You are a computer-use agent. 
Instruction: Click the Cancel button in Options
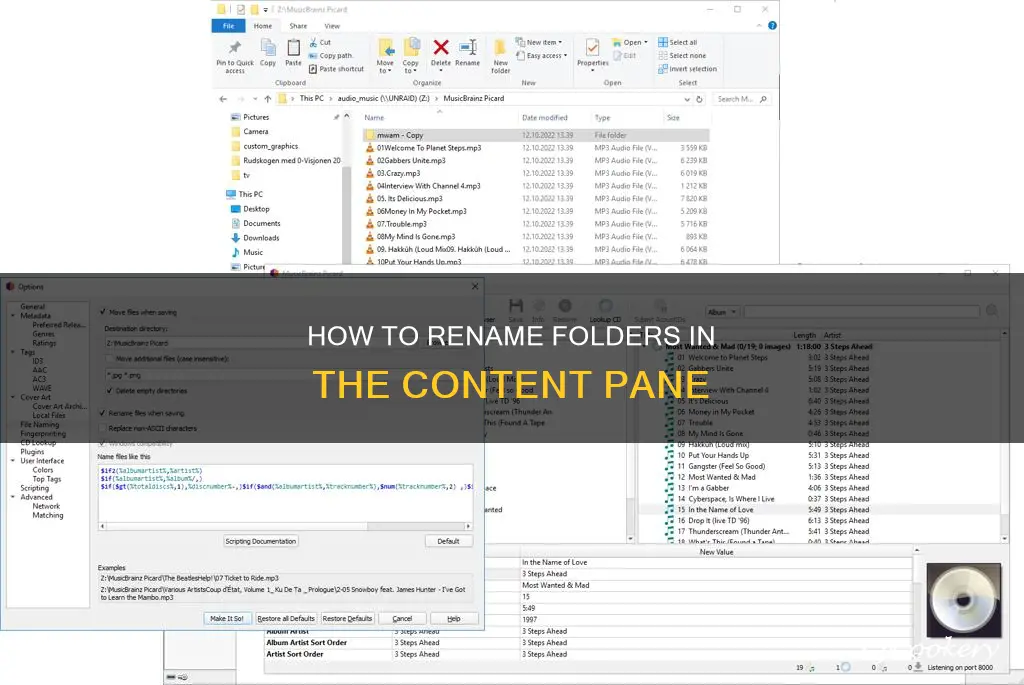pyautogui.click(x=402, y=618)
